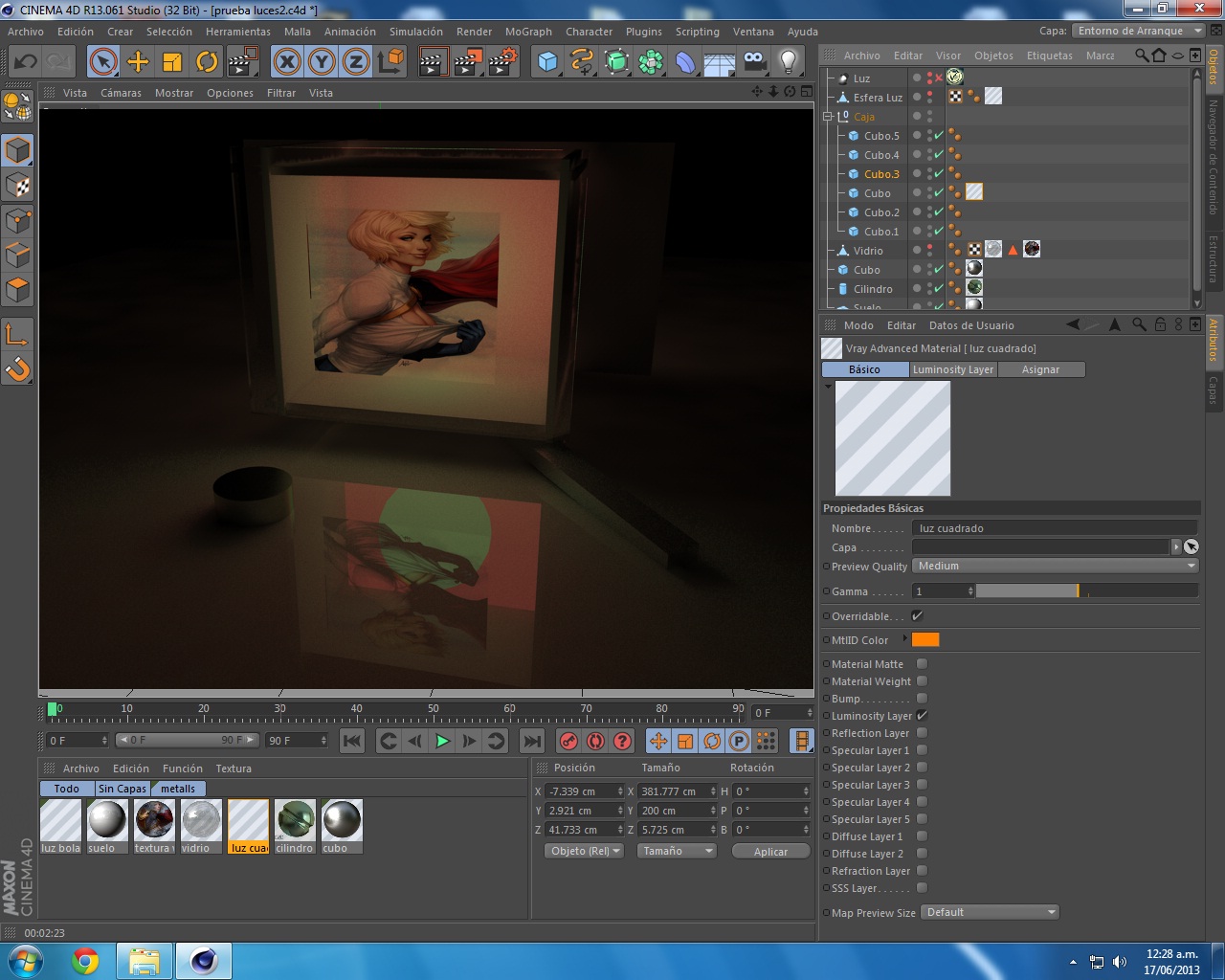This screenshot has height=980, width=1225.
Task: Switch to the Luminosity Layer tab
Action: click(953, 369)
